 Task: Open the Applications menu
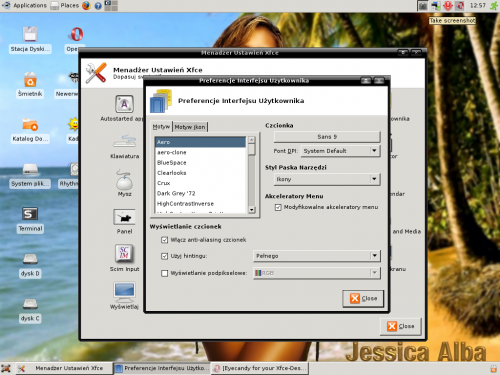pos(25,6)
